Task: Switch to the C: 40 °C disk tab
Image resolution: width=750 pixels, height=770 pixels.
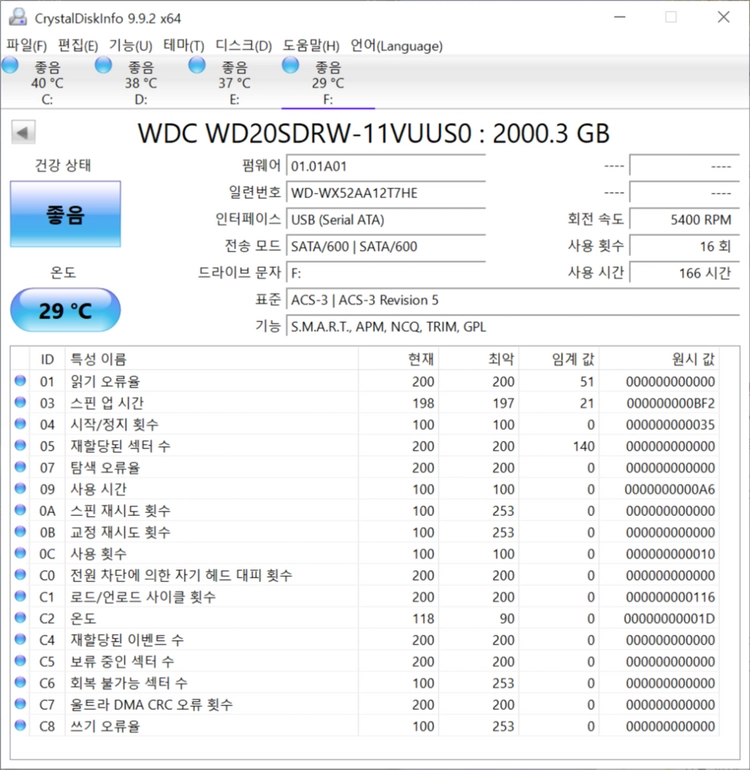Action: [x=47, y=82]
